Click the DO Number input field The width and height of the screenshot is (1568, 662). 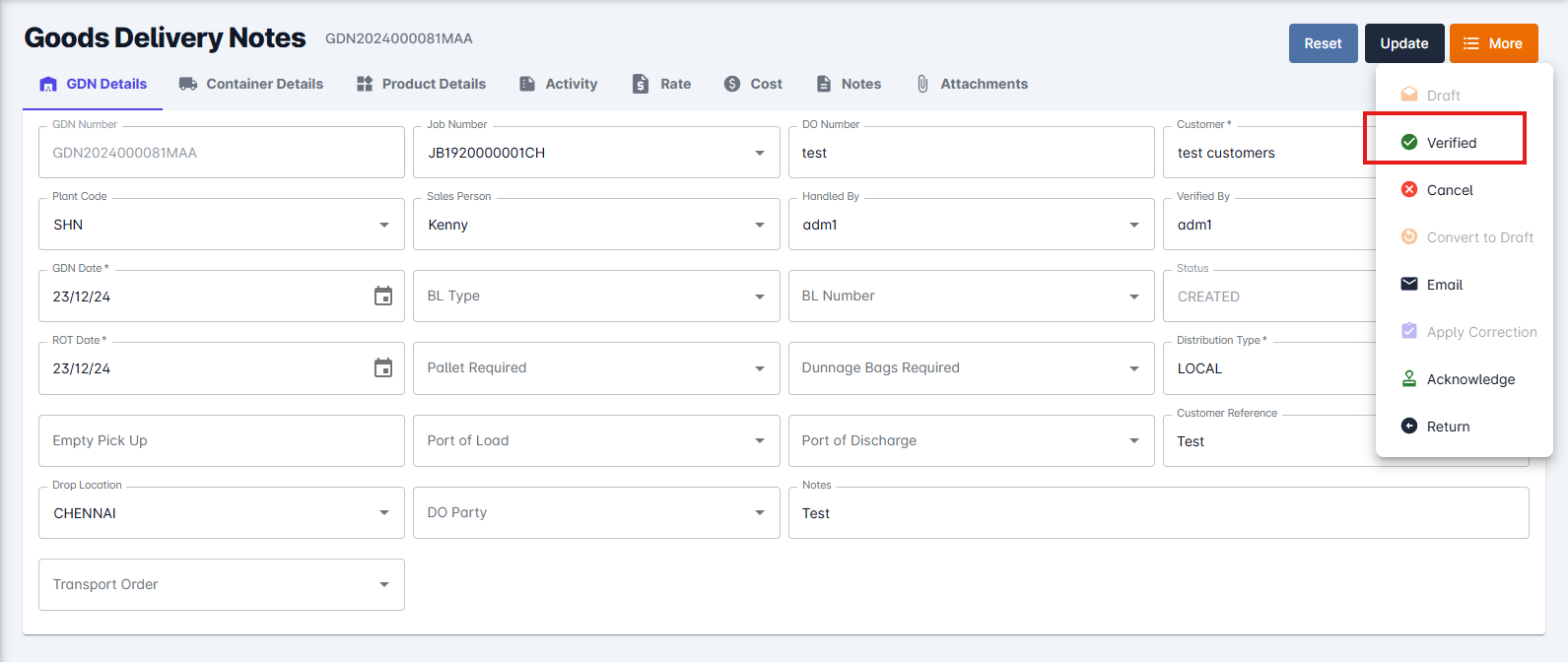coord(971,153)
